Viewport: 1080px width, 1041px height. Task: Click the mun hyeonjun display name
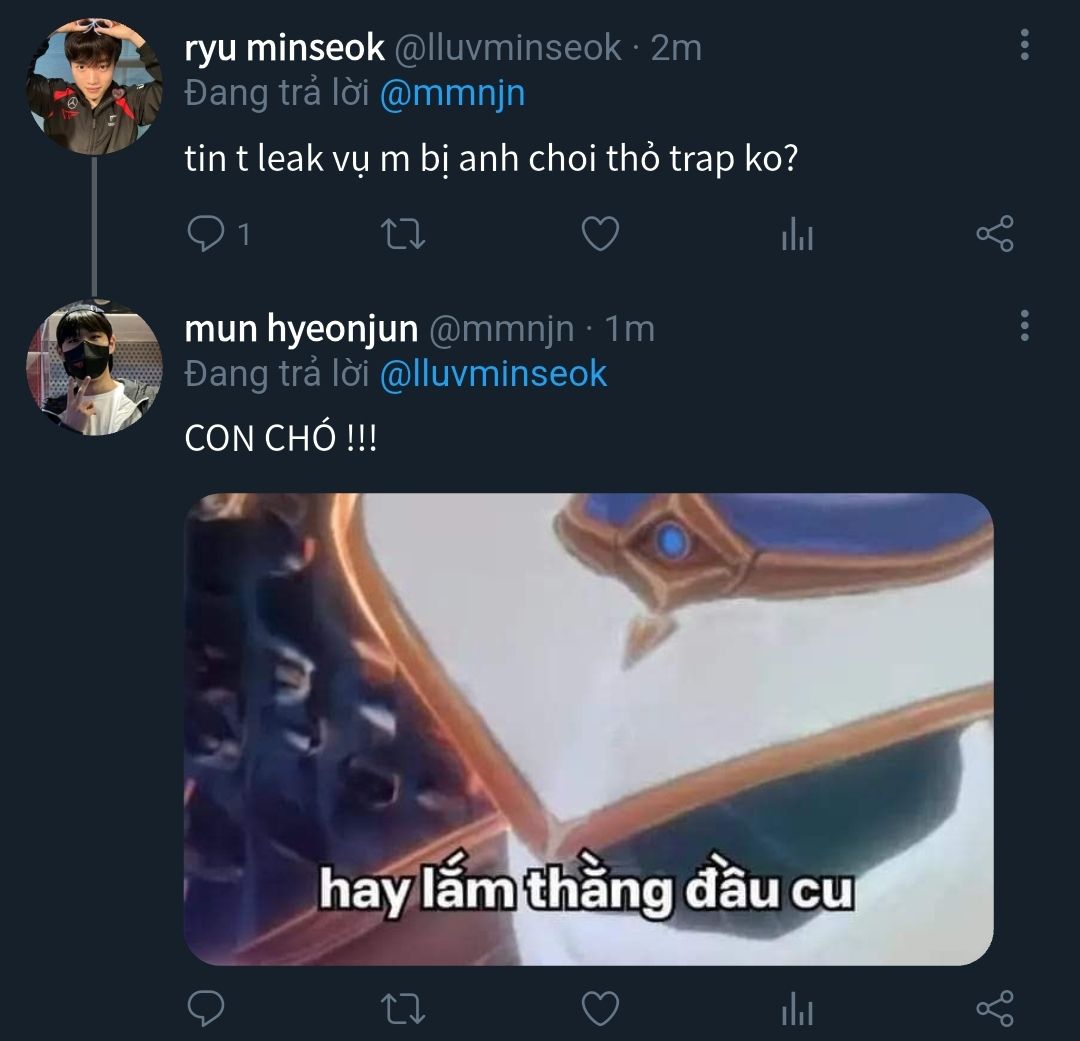pyautogui.click(x=301, y=328)
